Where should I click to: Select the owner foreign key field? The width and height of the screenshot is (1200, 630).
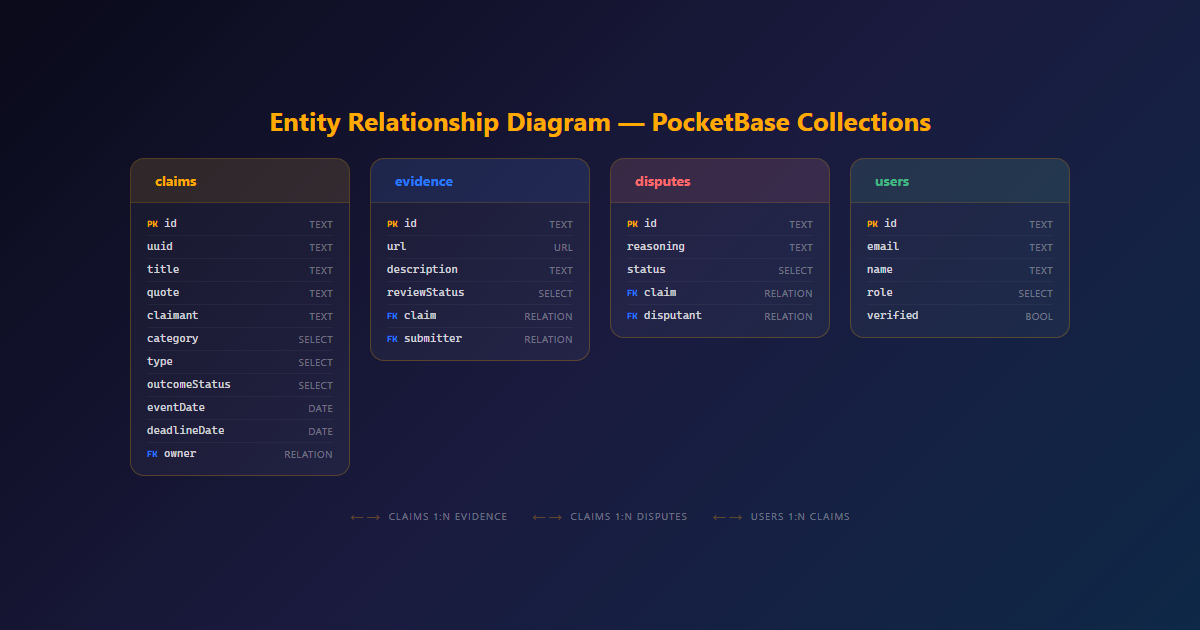[240, 454]
